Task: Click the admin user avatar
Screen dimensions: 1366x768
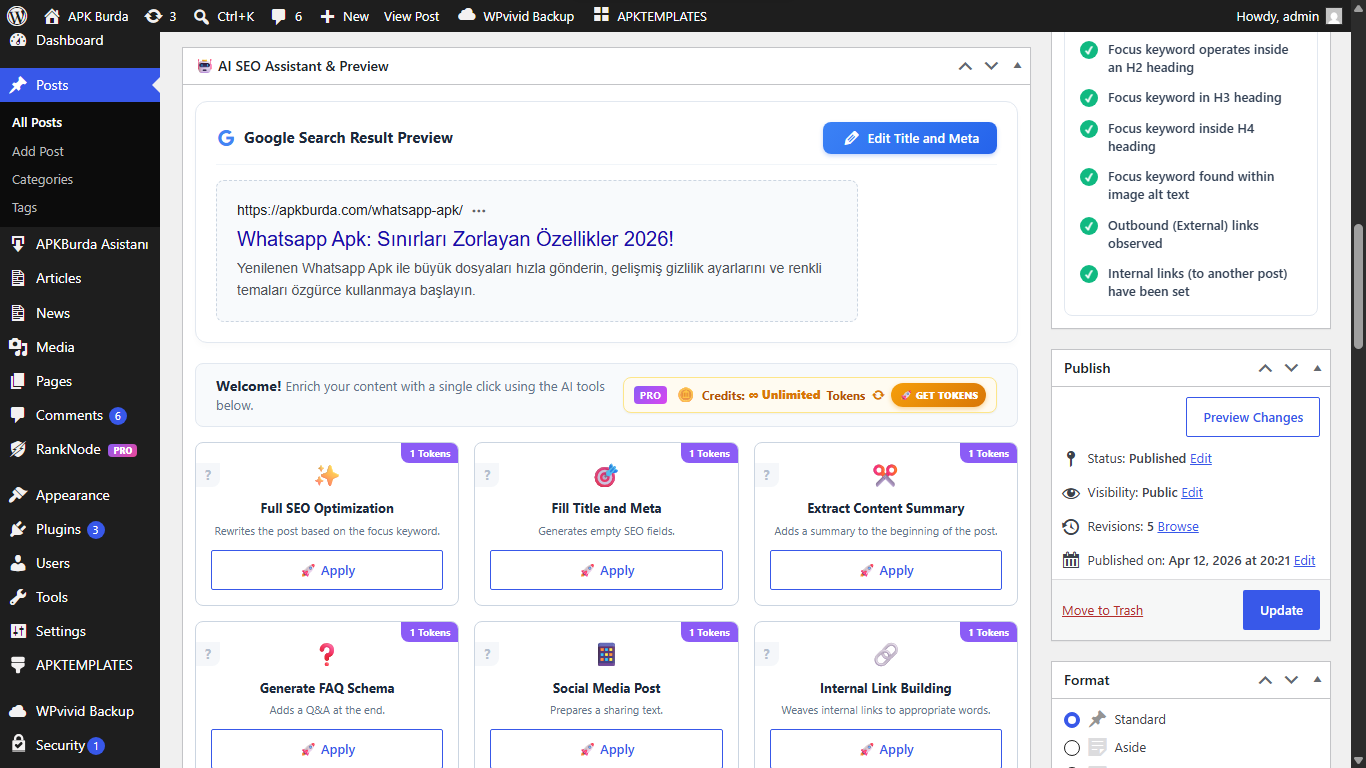Action: tap(1334, 16)
